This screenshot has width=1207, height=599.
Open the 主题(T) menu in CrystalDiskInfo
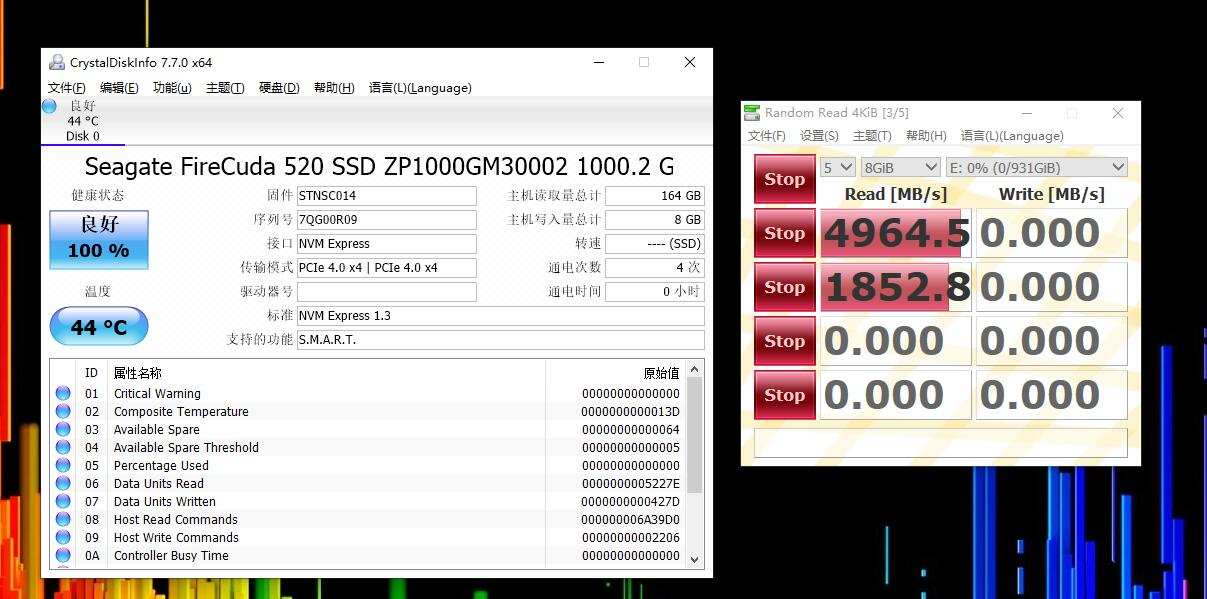(x=225, y=88)
